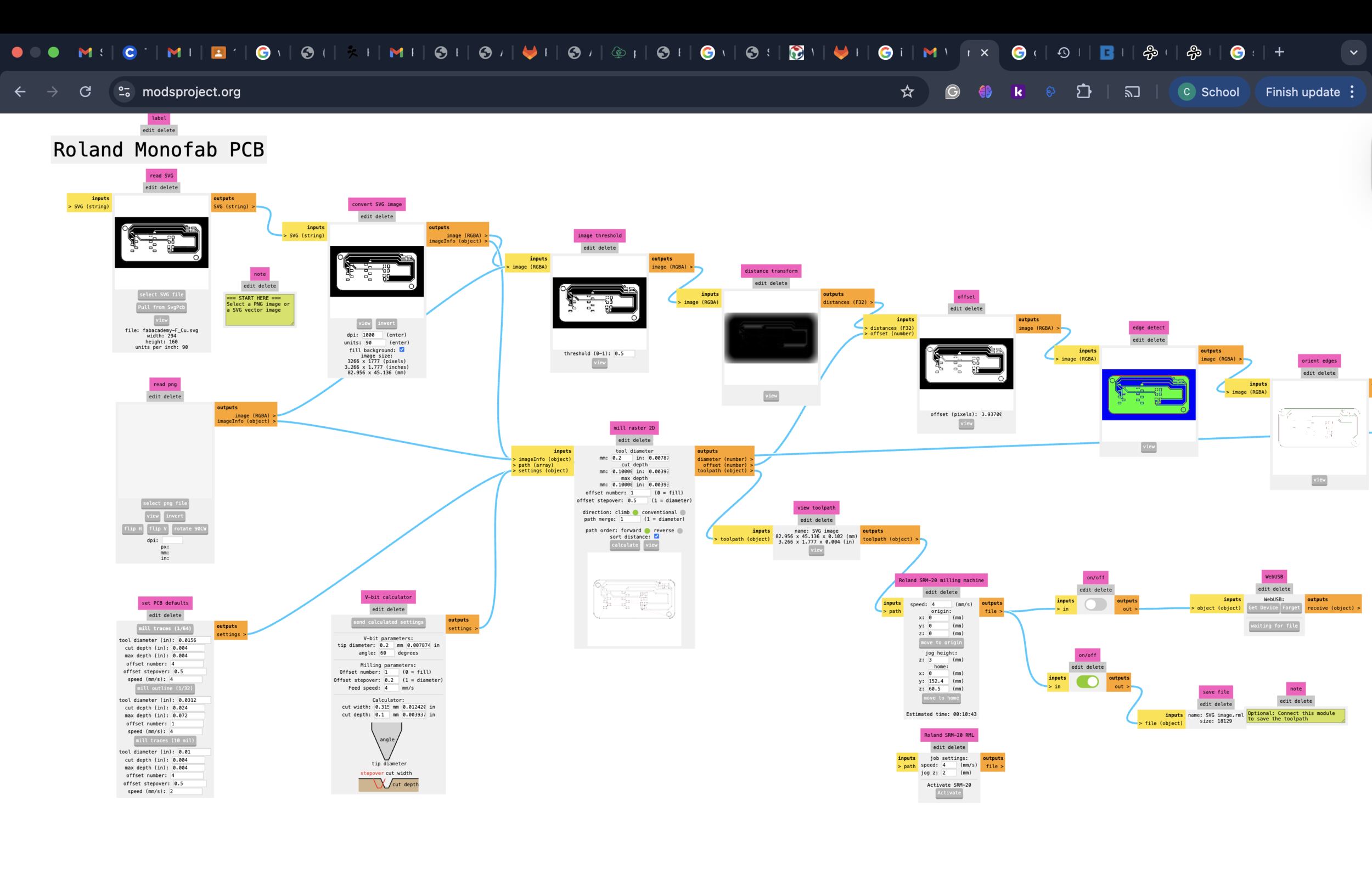Image resolution: width=1372 pixels, height=891 pixels.
Task: Go back with the browser back arrow
Action: pos(20,92)
